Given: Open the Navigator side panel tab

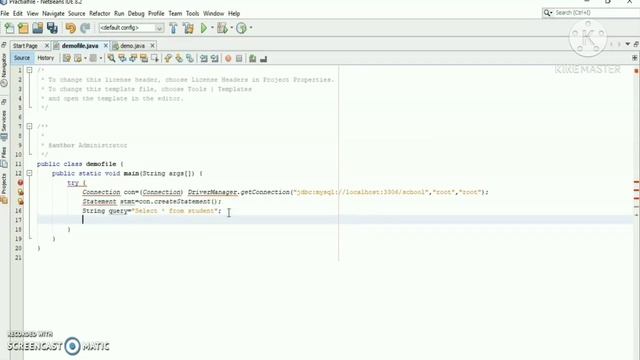Looking at the screenshot, I should coord(4,69).
